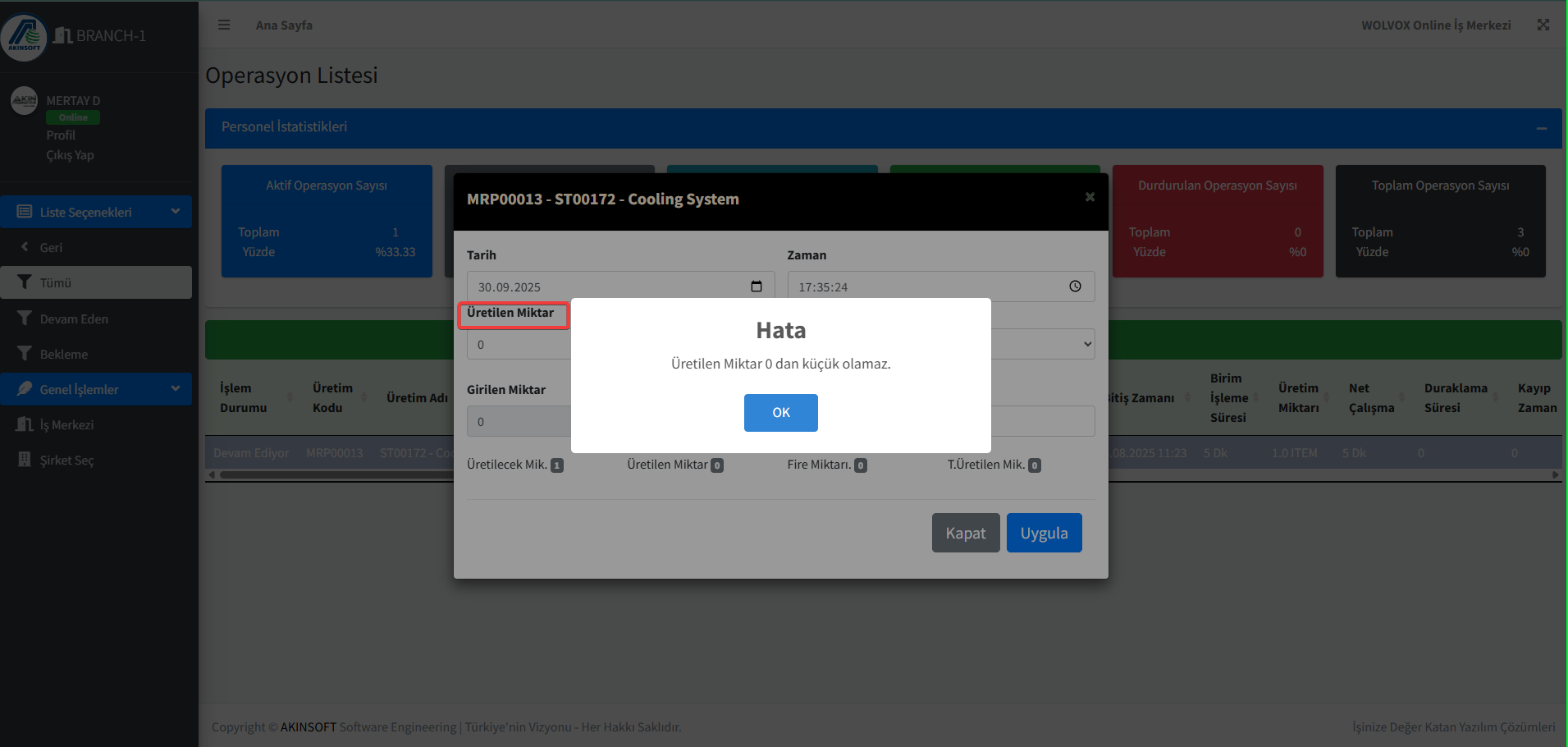Image resolution: width=1568 pixels, height=747 pixels.
Task: Click OK on the Hata message
Action: click(780, 412)
